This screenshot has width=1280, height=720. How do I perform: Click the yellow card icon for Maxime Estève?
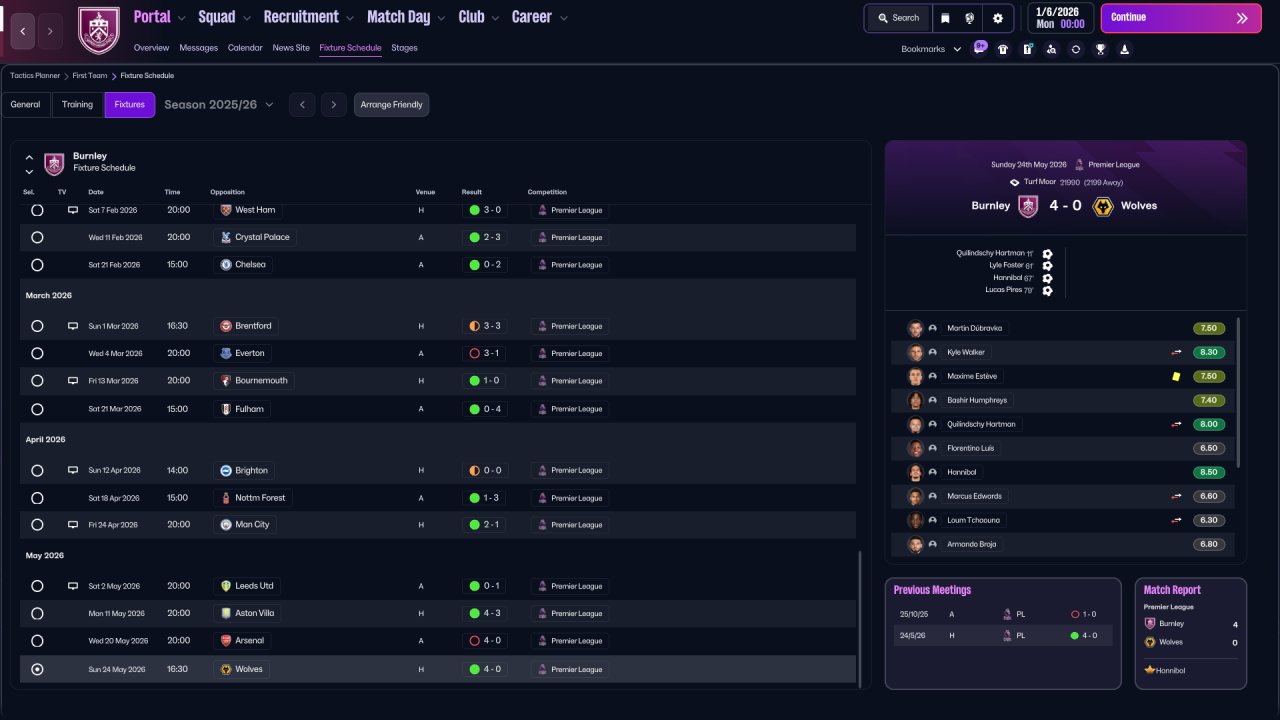(1176, 377)
